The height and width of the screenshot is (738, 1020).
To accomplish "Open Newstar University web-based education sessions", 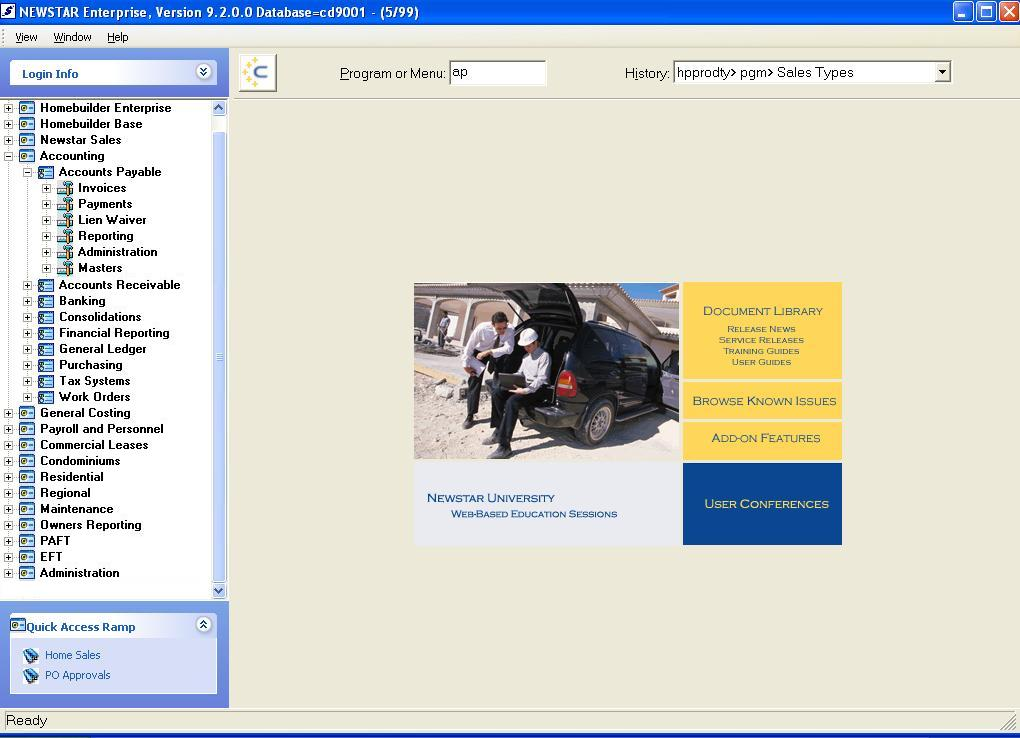I will (x=548, y=503).
